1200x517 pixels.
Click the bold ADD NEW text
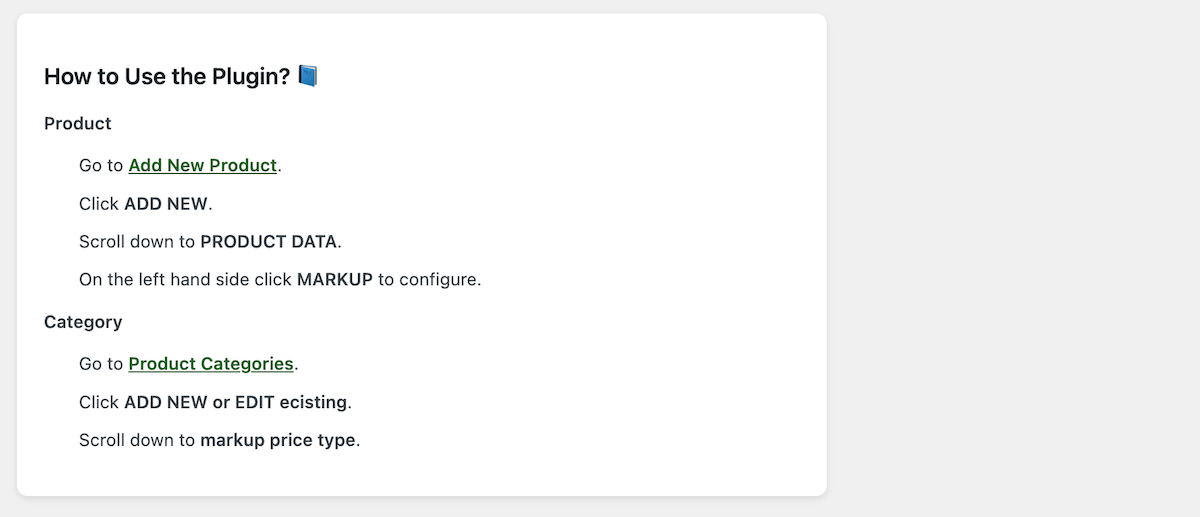coord(166,204)
